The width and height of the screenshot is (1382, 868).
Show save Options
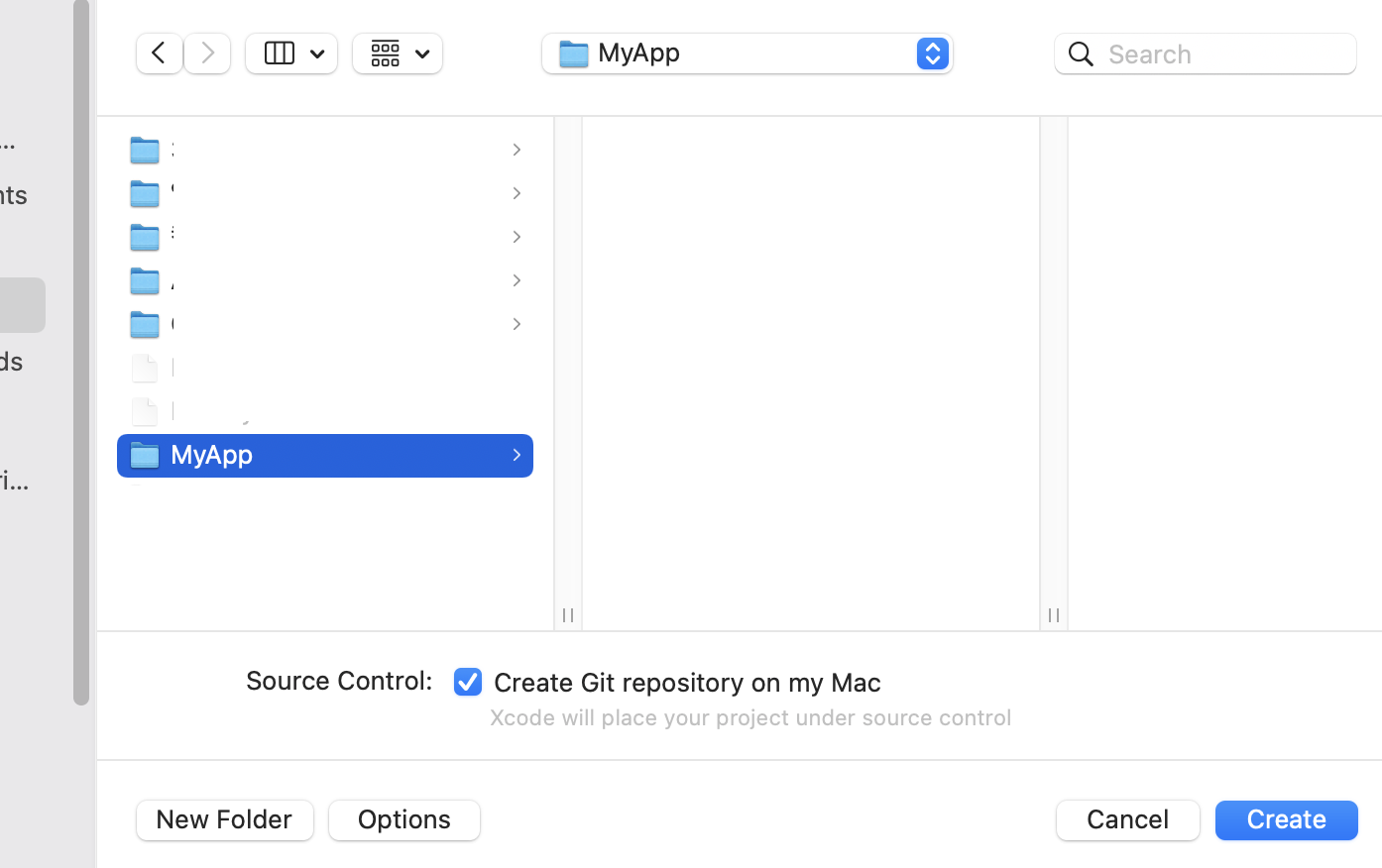tap(404, 820)
